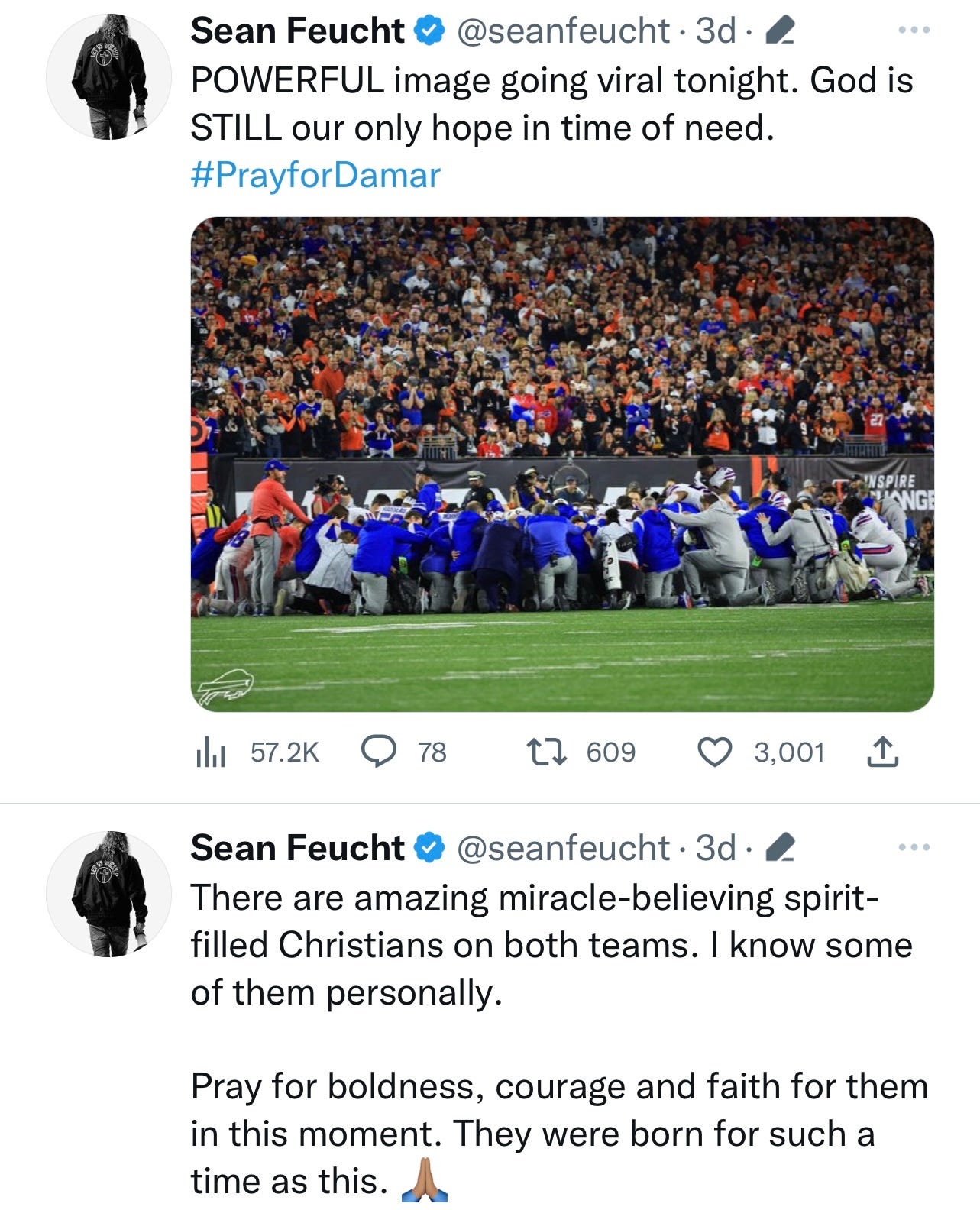Tap the edited pencil icon on first tweet
Screen dimensions: 980x1210
tap(779, 31)
